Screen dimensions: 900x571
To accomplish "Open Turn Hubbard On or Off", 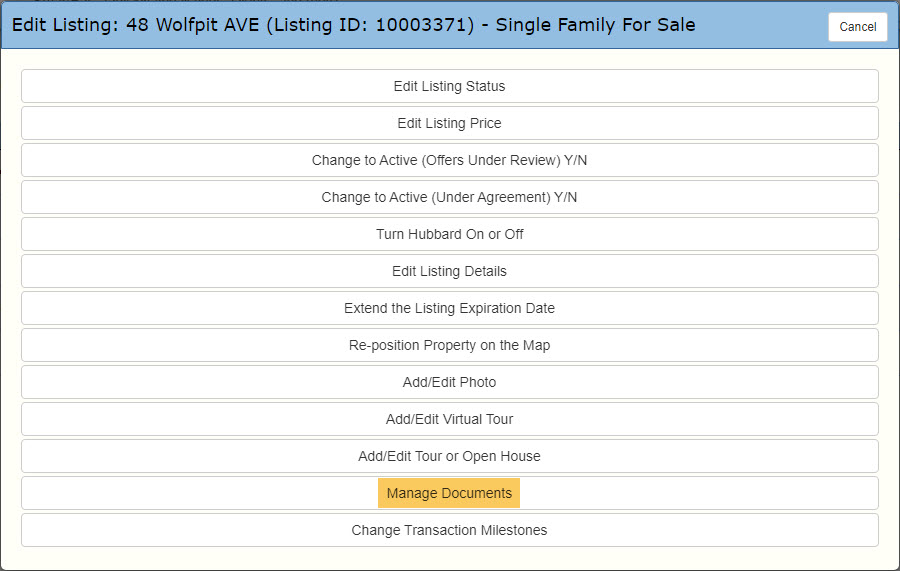I will tap(449, 234).
